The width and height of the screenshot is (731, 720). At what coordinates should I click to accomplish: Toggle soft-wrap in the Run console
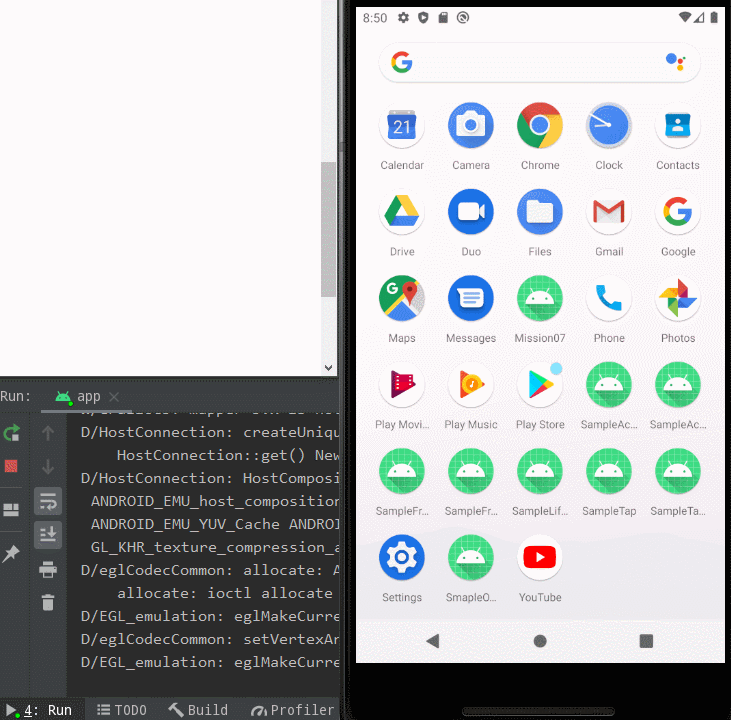click(x=48, y=502)
